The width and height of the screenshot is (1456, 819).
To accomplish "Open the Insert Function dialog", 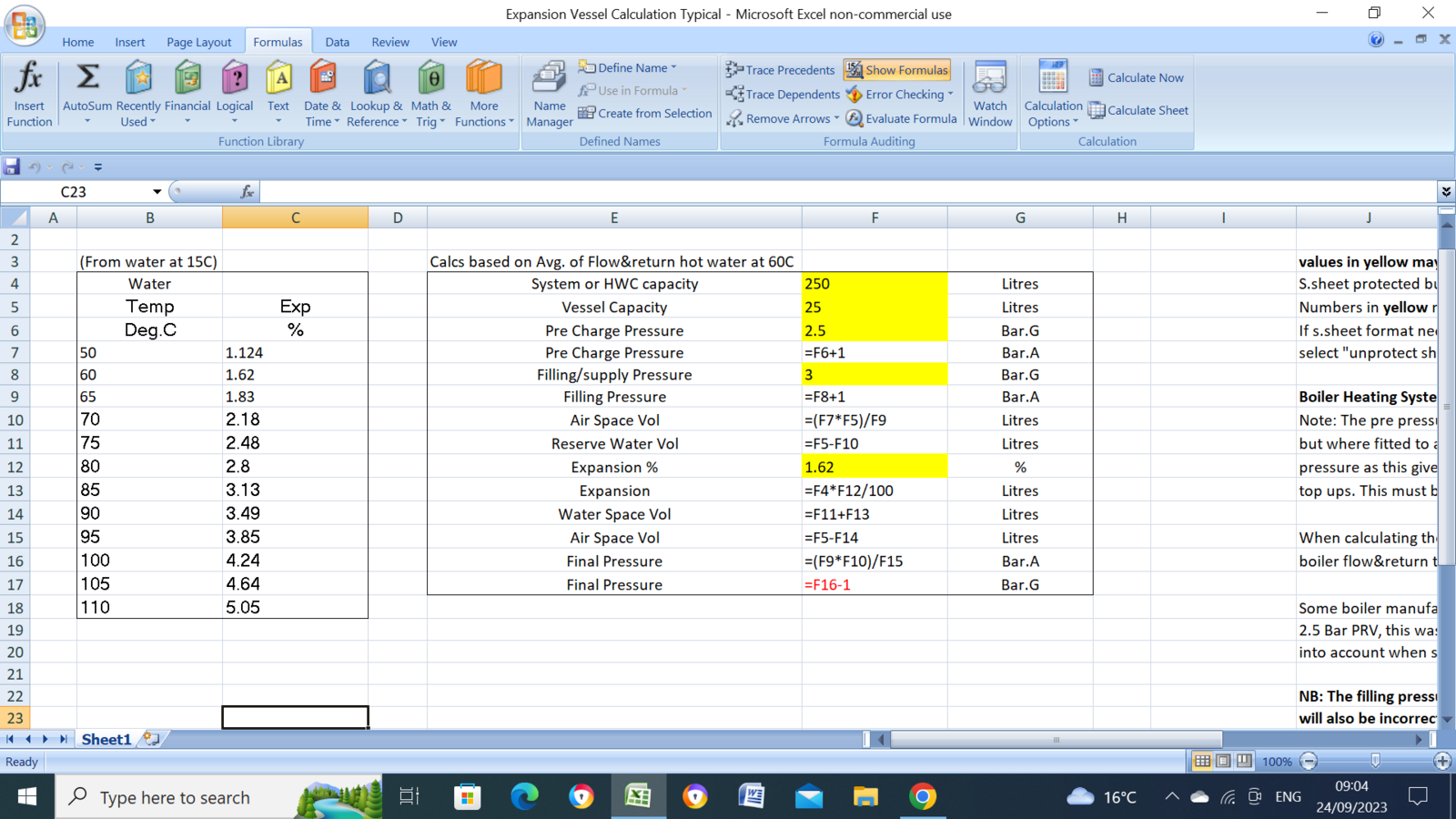I will click(29, 94).
